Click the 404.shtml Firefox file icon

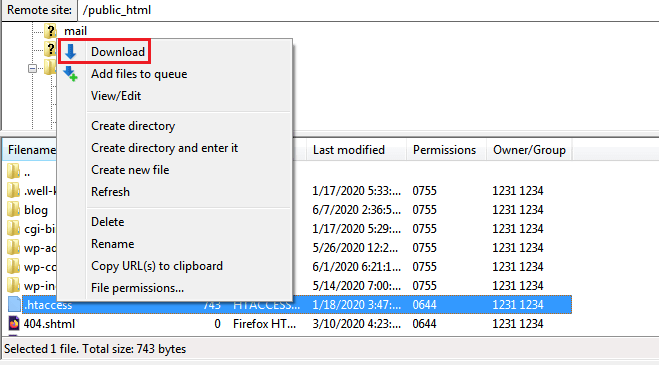pos(14,324)
